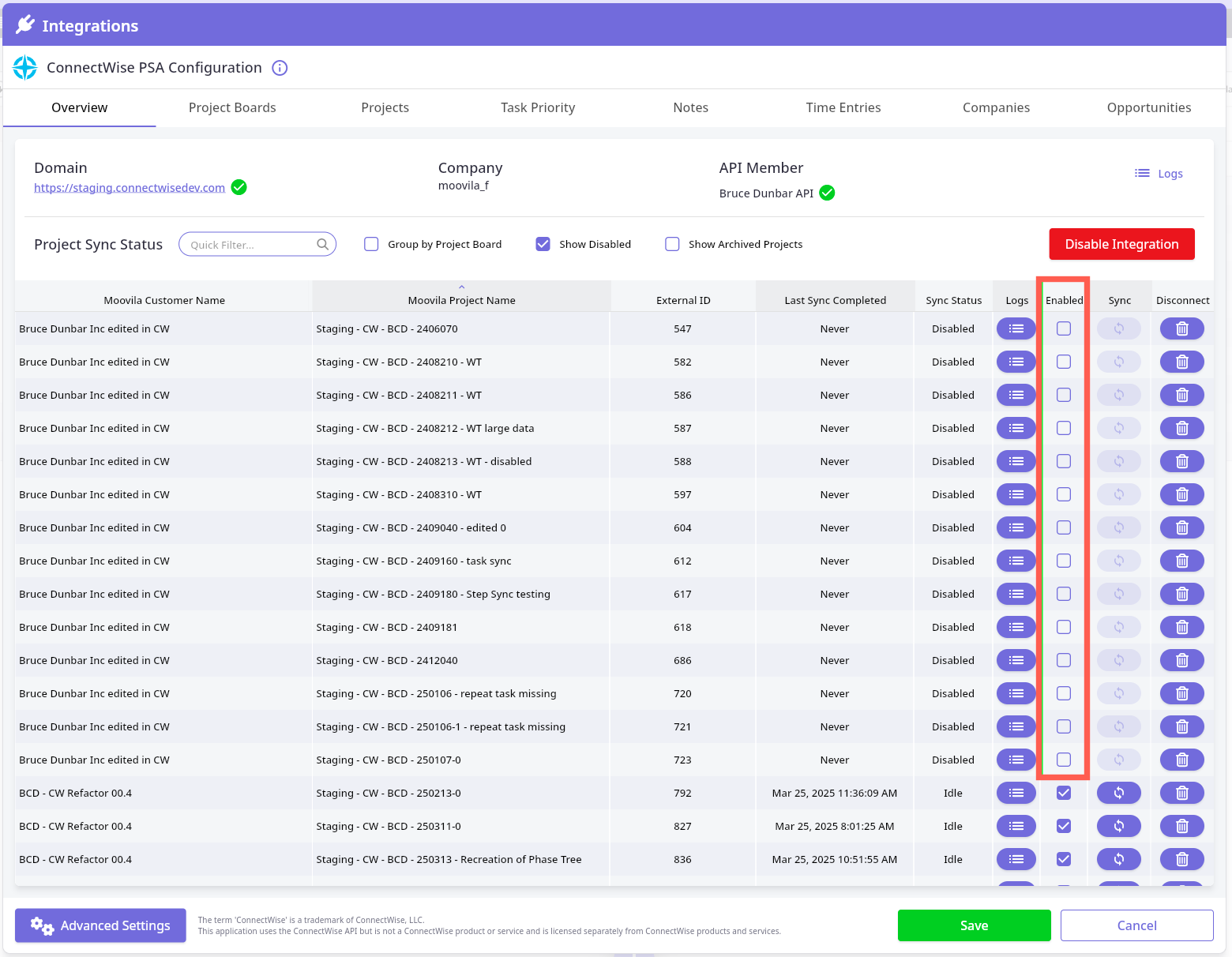Sort by Moovila Project Name column header

461,300
